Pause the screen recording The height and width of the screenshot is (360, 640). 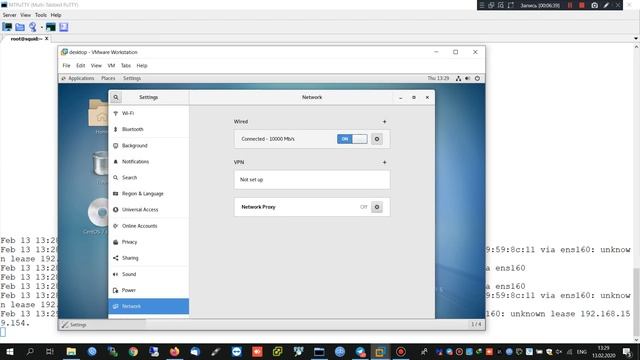570,5
